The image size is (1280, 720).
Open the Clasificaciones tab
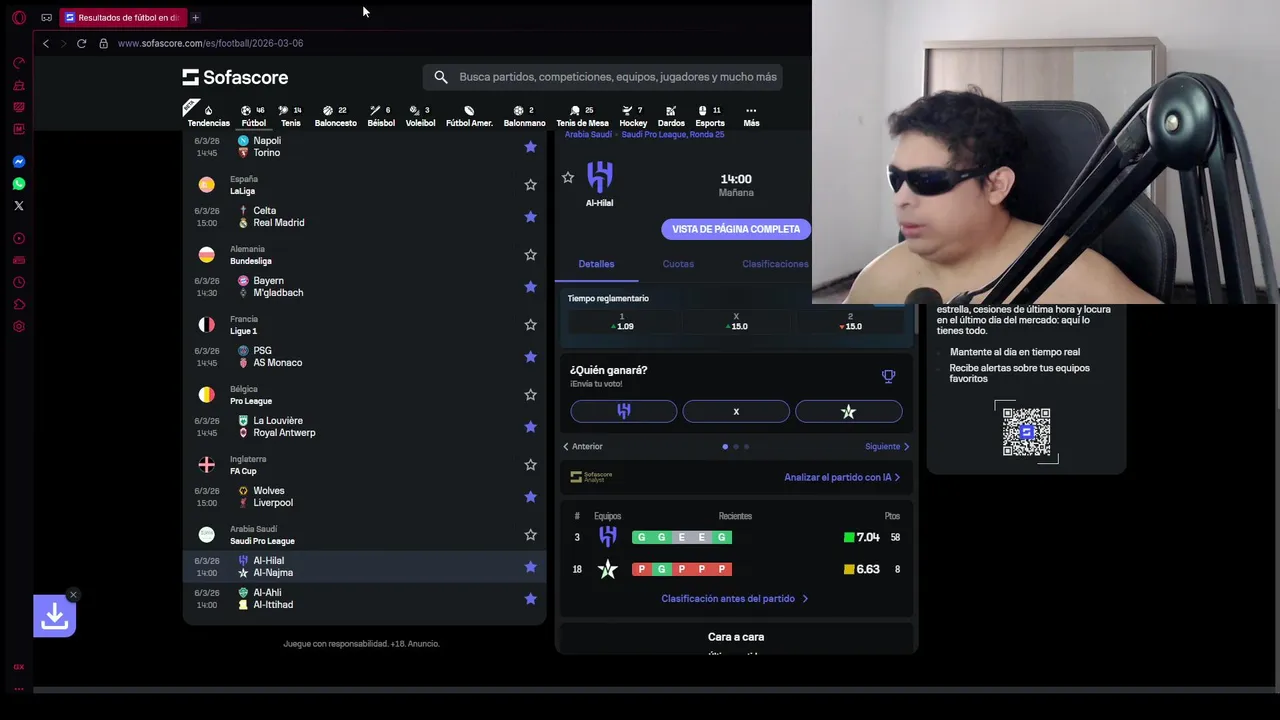[775, 264]
